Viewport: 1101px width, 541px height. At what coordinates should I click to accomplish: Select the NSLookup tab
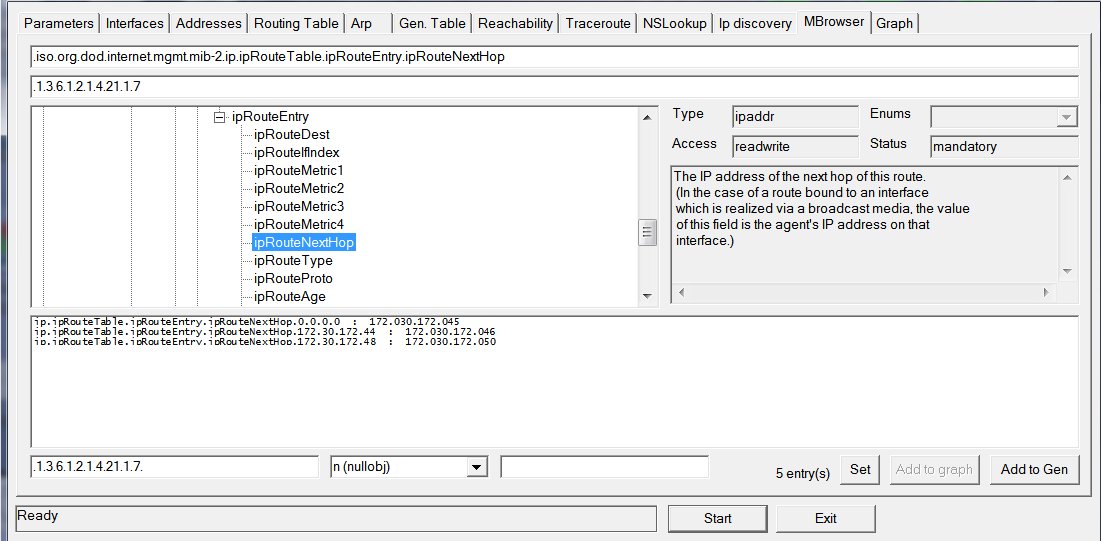(674, 23)
